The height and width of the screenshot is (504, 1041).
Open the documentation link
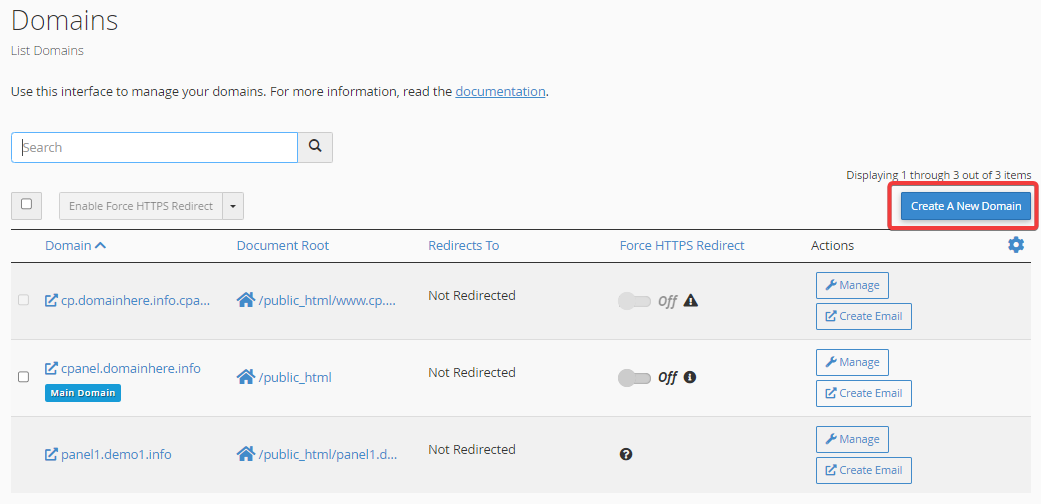pyautogui.click(x=501, y=91)
